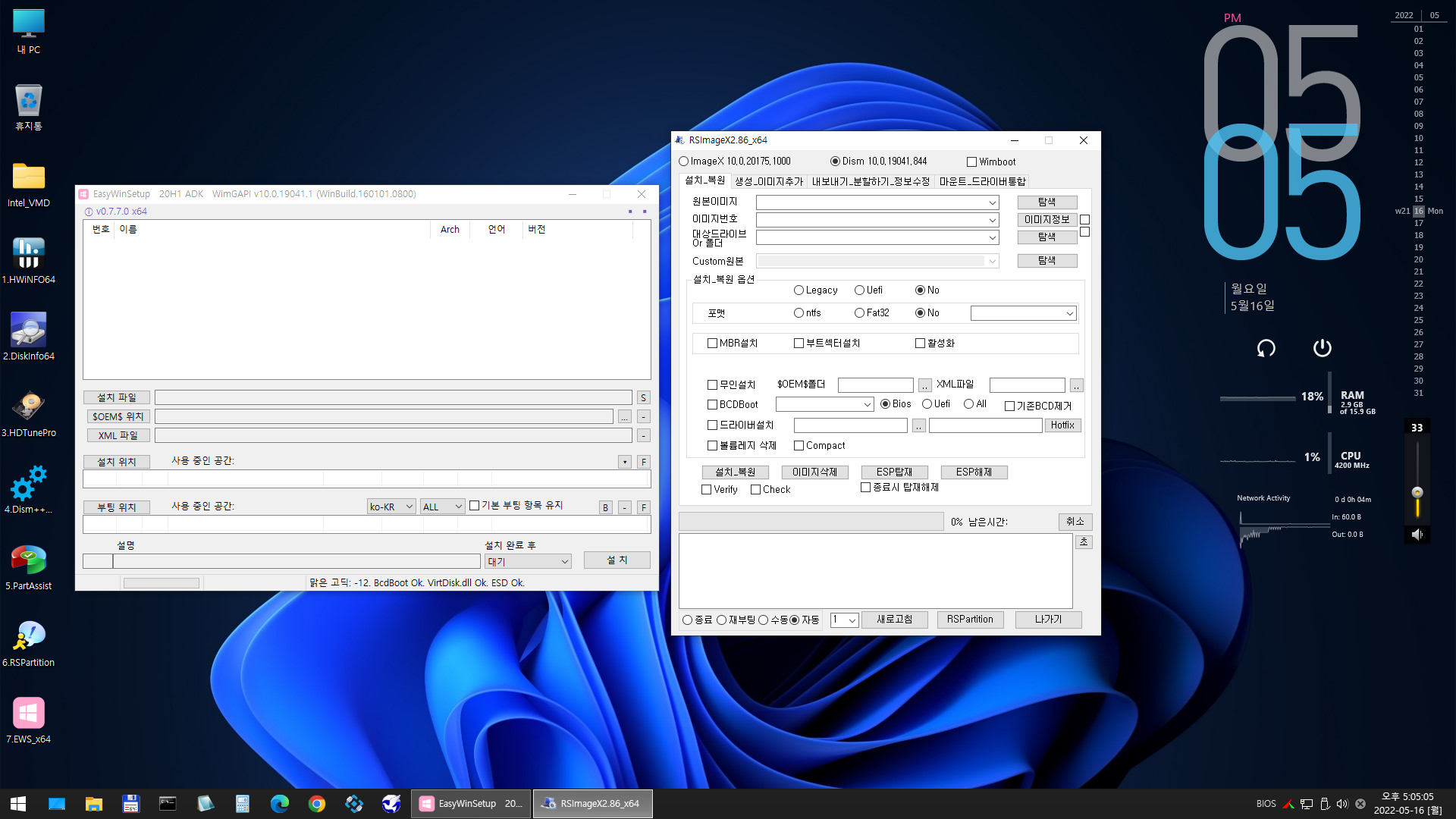Launch 1.HWiNFO64 desktop shortcut
The height and width of the screenshot is (819, 1456).
click(x=29, y=261)
